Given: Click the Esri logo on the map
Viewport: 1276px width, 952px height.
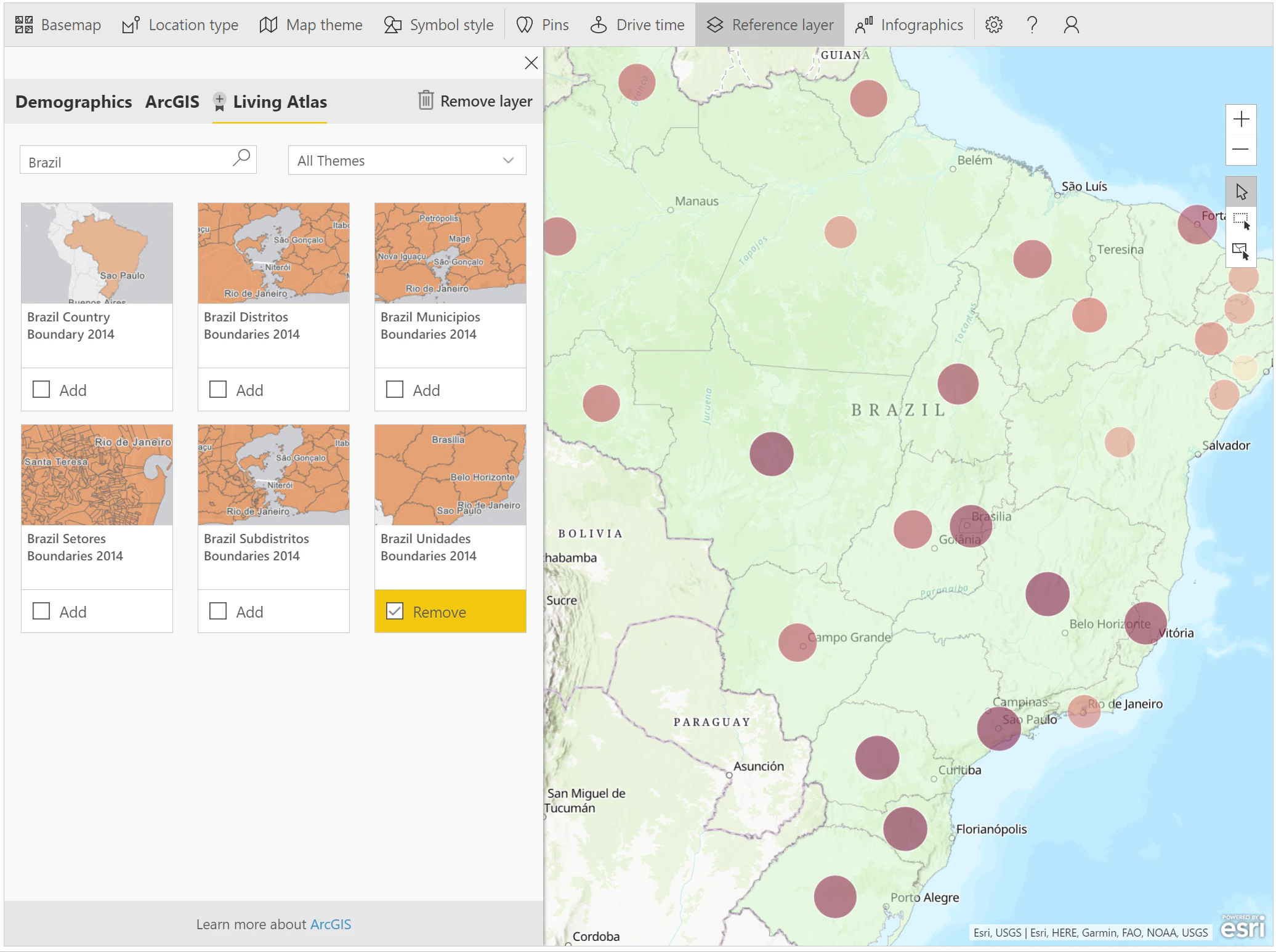Looking at the screenshot, I should point(1243,927).
